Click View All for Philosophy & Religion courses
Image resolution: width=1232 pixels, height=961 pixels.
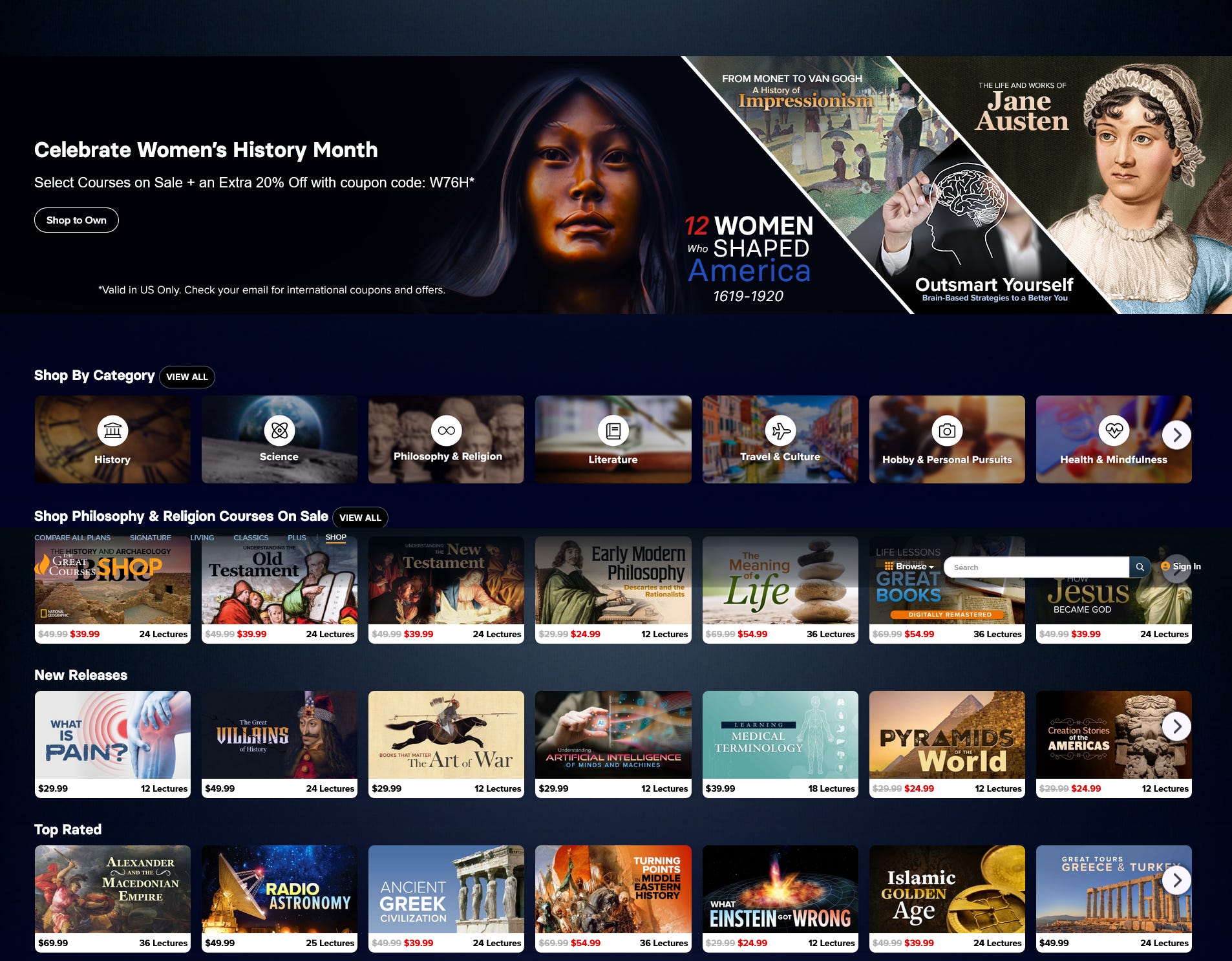pos(360,518)
